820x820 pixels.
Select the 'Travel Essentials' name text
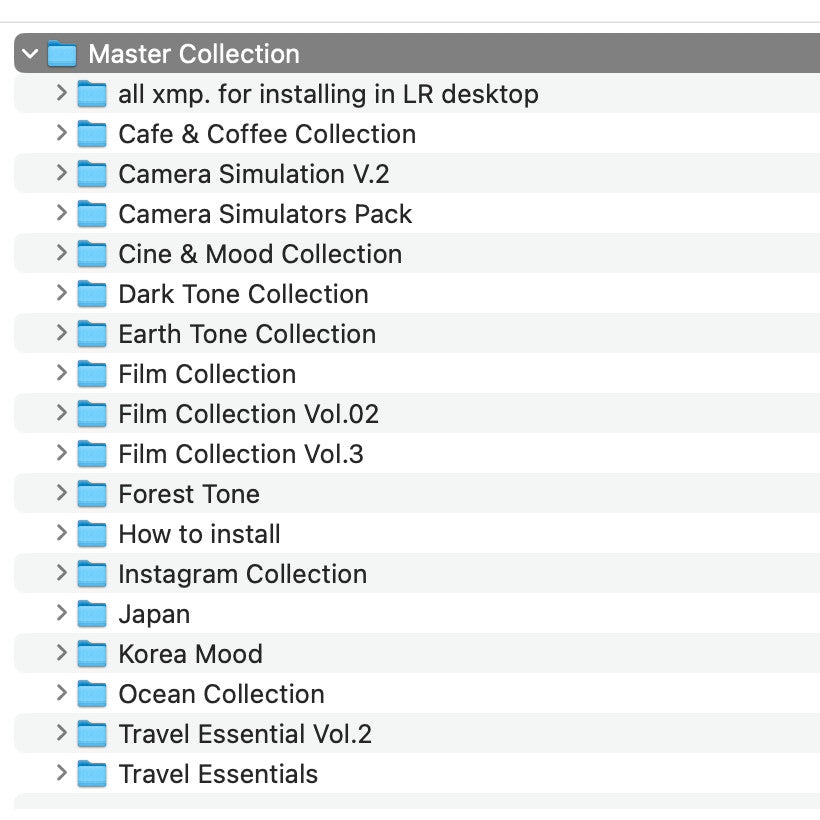218,775
